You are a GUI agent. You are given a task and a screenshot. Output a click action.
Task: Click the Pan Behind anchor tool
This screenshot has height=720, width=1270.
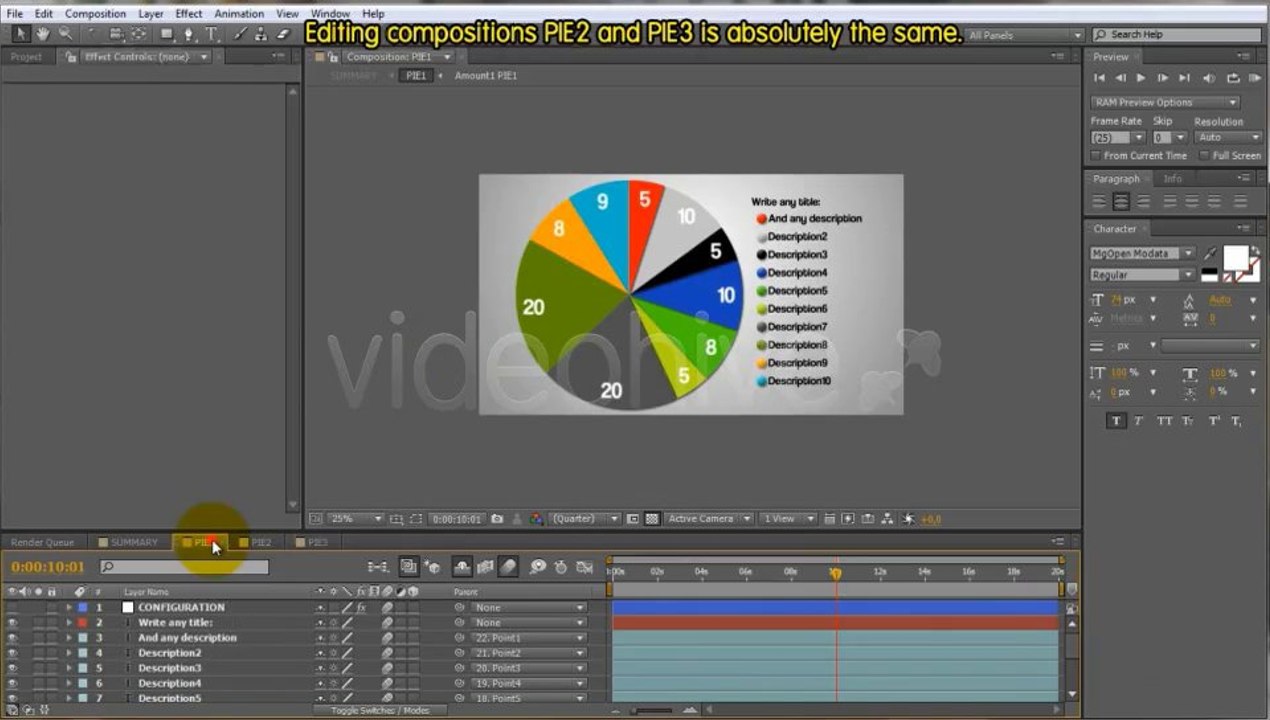(x=138, y=34)
